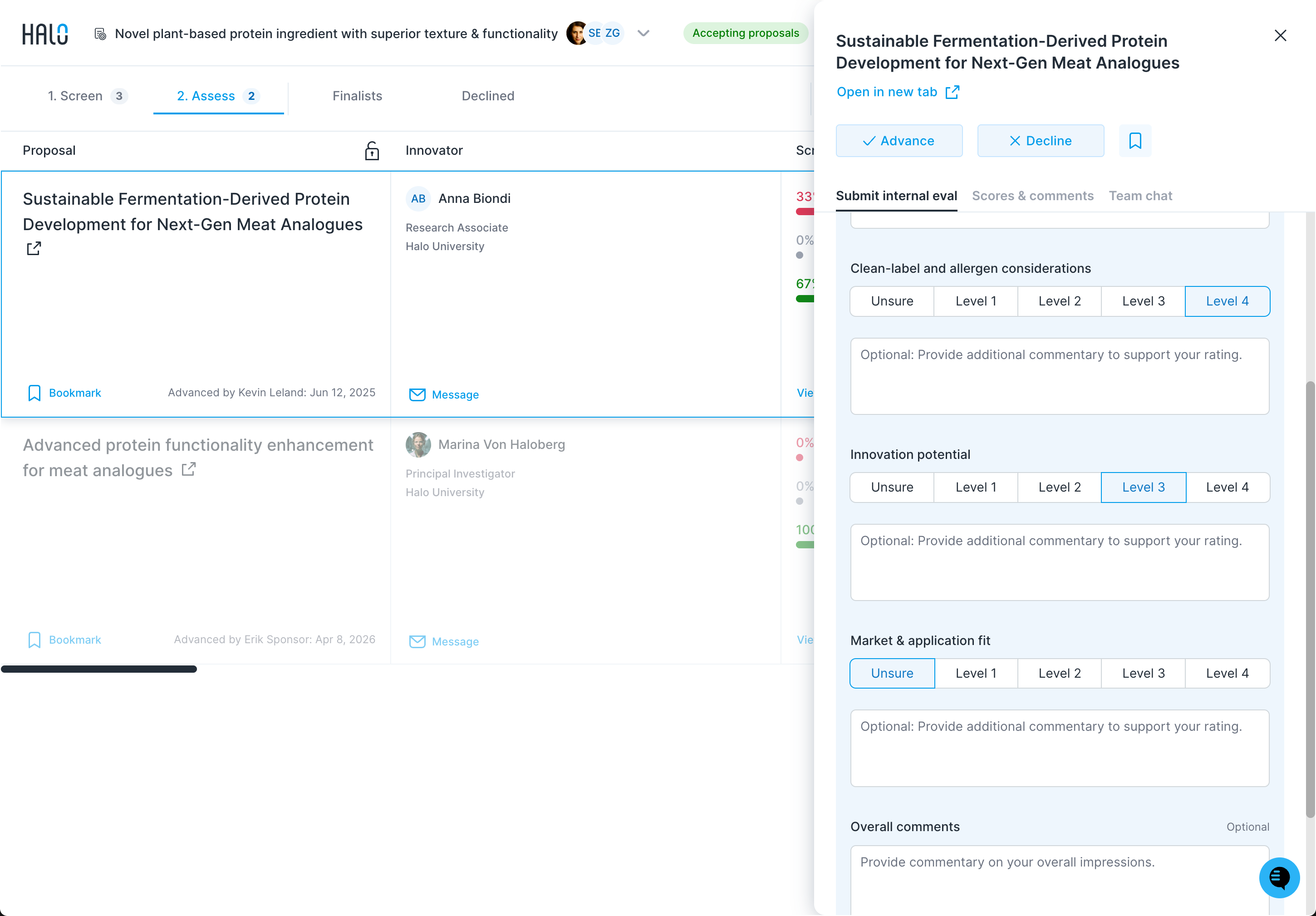This screenshot has width=1316, height=916.
Task: Click Open in new tab link
Action: pyautogui.click(x=898, y=92)
